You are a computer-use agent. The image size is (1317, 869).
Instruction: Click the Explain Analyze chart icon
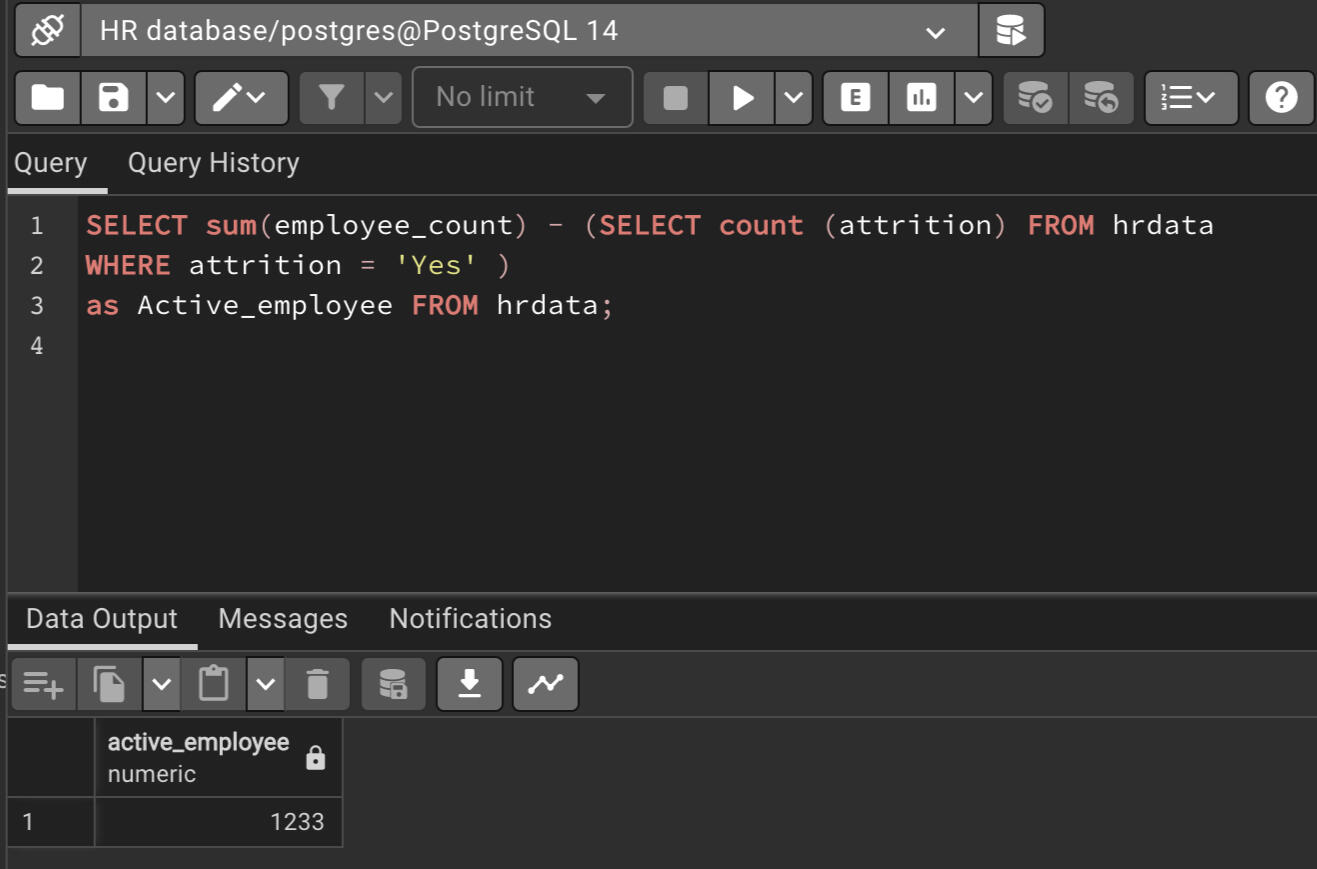click(921, 97)
